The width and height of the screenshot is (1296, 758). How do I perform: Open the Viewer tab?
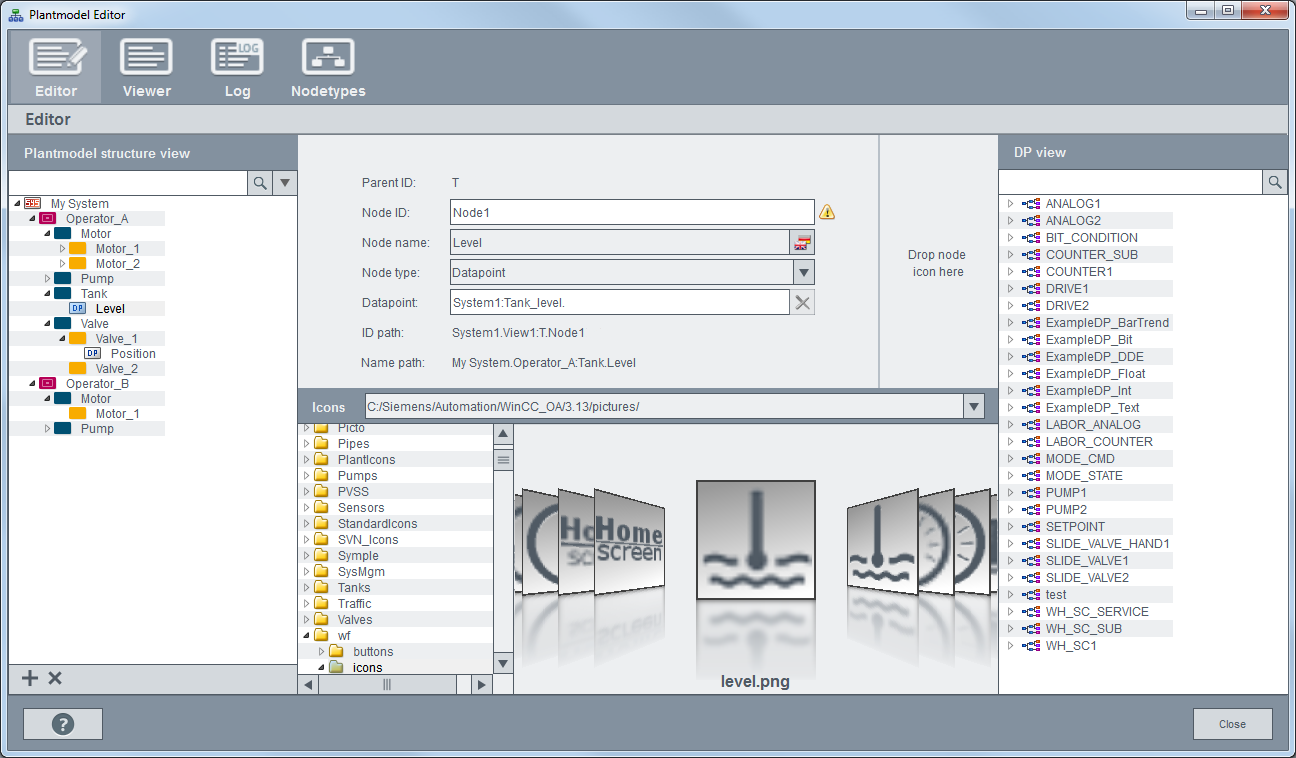pos(146,67)
